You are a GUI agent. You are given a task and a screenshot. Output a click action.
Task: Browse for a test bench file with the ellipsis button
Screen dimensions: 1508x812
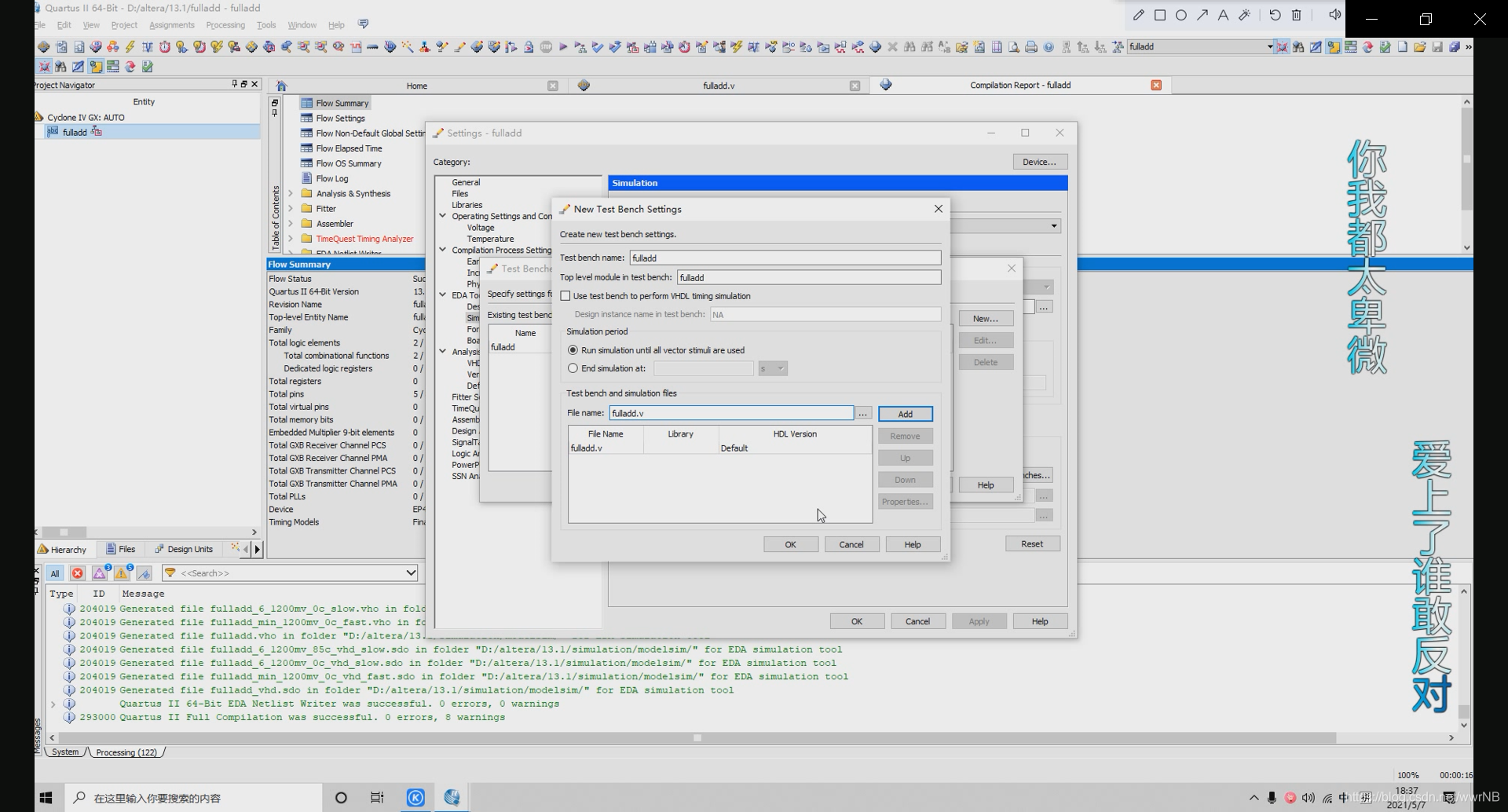tap(862, 413)
